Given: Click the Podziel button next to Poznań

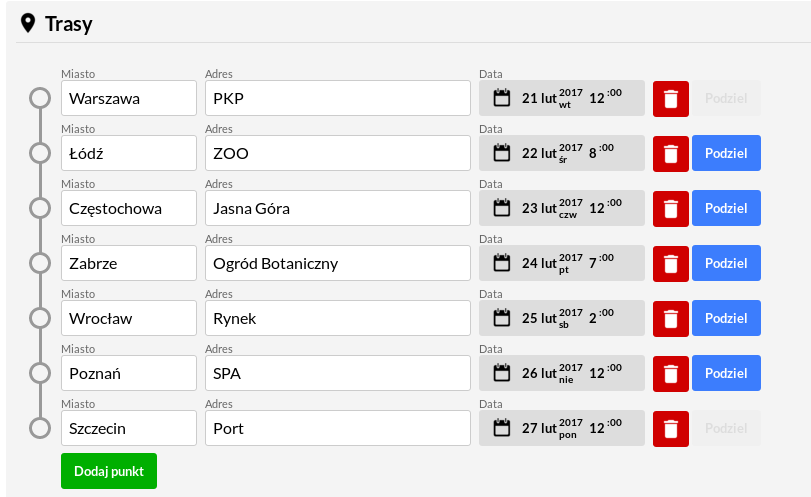Looking at the screenshot, I should tap(726, 373).
